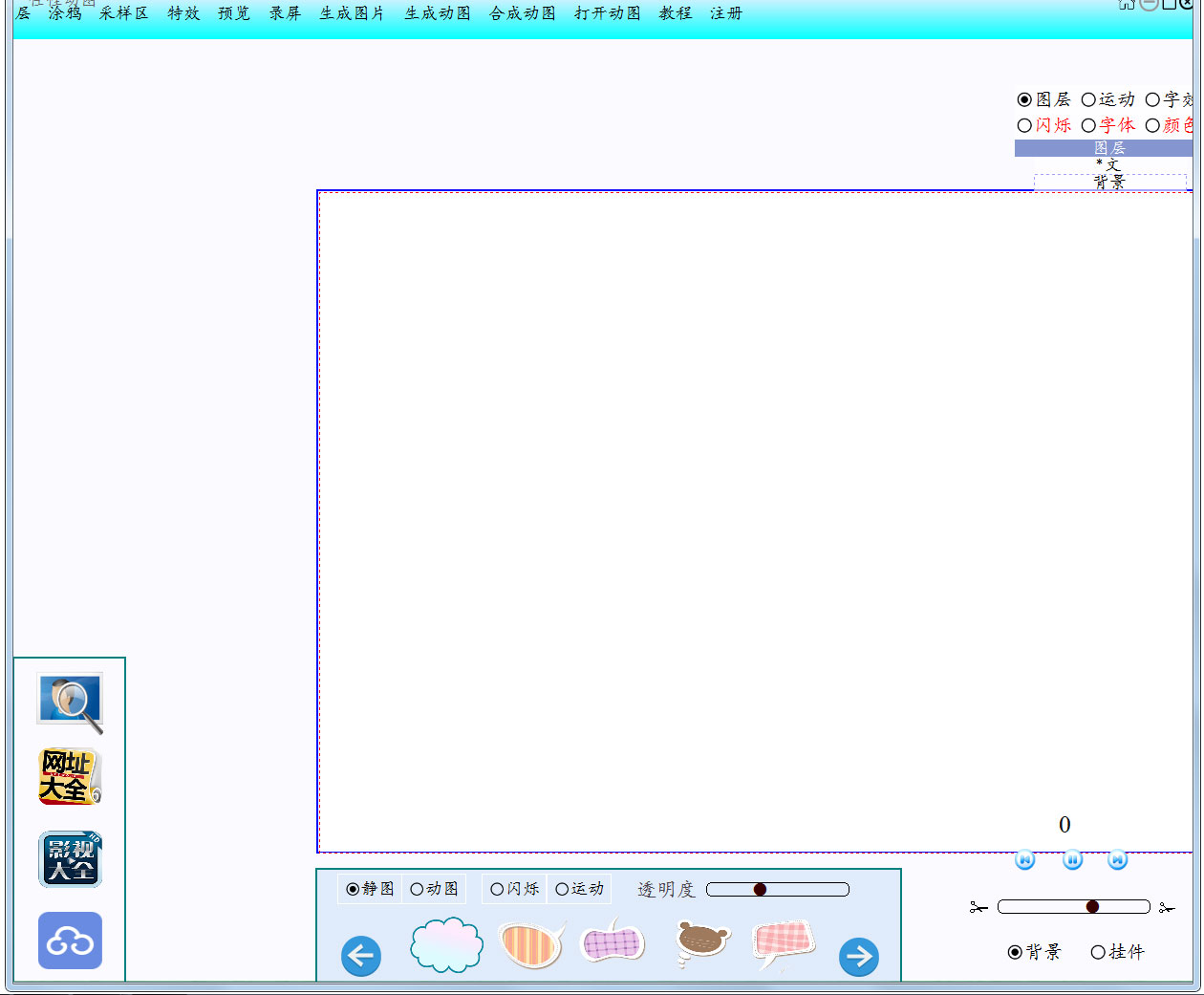Adjust the 透明度 opacity slider
The height and width of the screenshot is (995, 1204).
point(761,888)
